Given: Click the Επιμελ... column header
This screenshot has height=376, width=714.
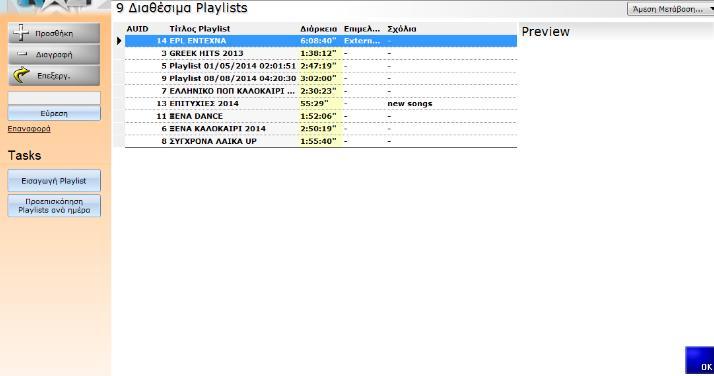Looking at the screenshot, I should tap(362, 29).
